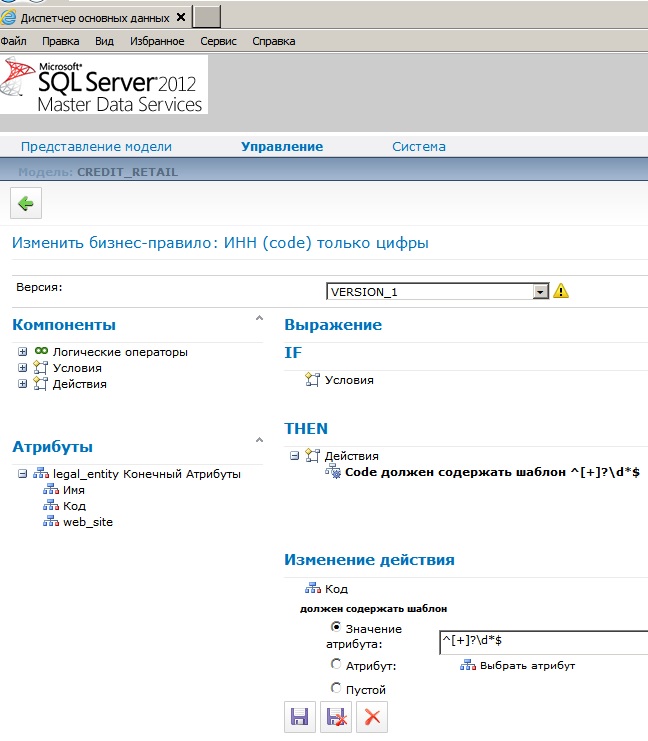
Task: Select the Значение атрибута radio button
Action: tap(336, 627)
